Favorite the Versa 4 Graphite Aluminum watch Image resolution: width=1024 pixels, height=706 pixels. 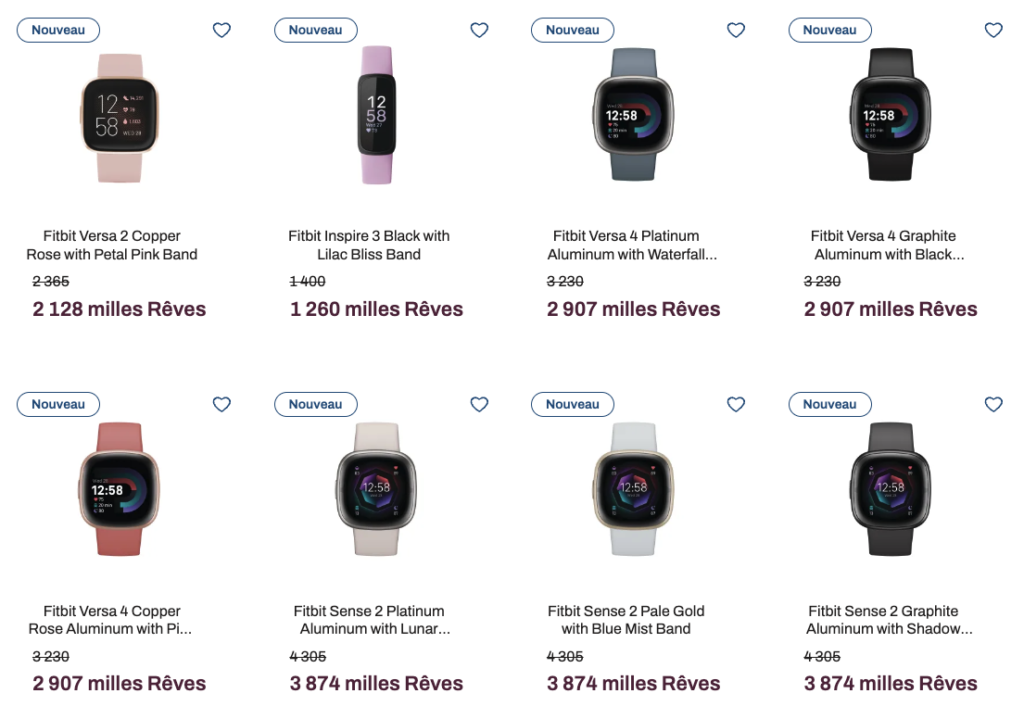993,30
